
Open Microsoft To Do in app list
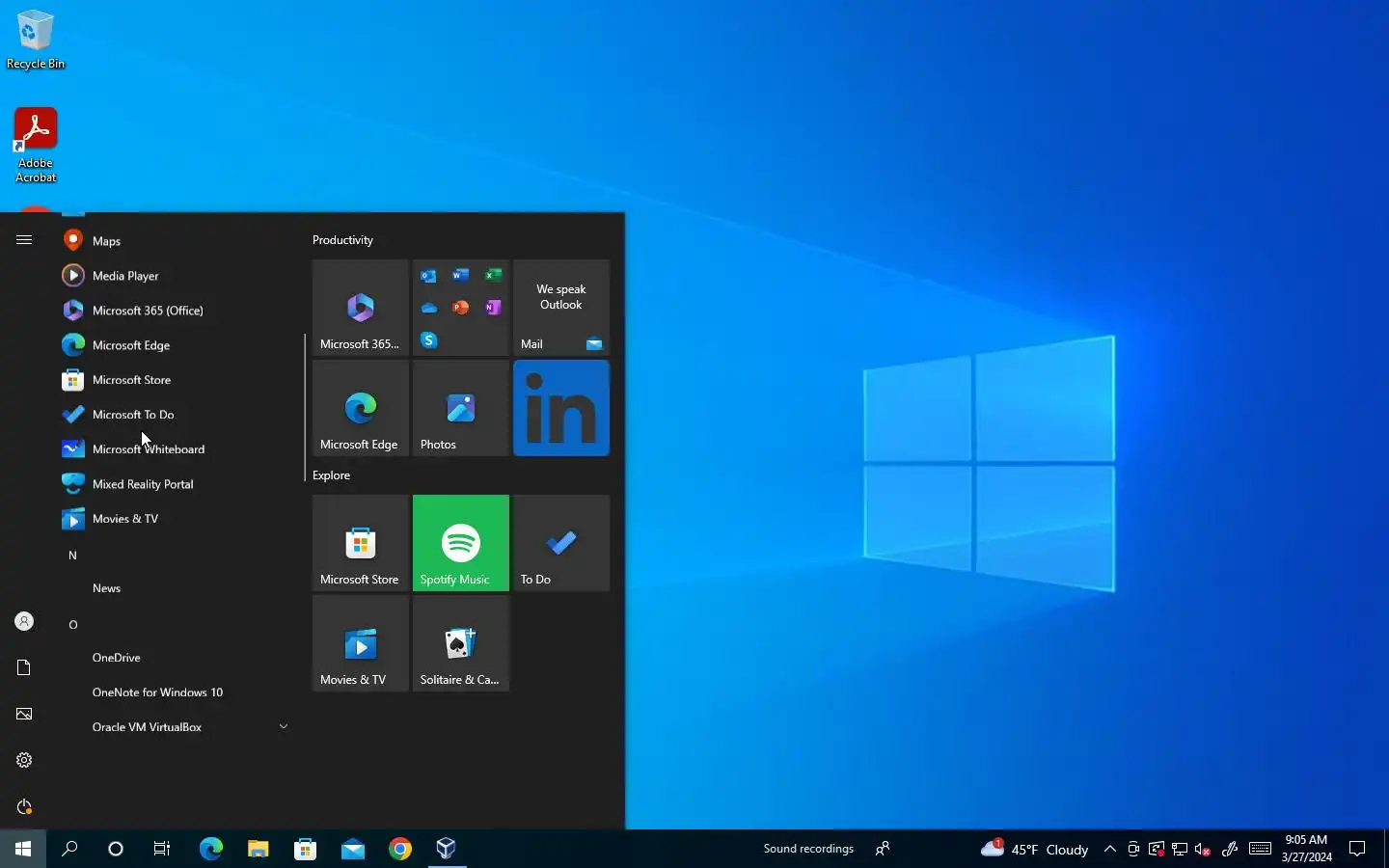(x=174, y=415)
